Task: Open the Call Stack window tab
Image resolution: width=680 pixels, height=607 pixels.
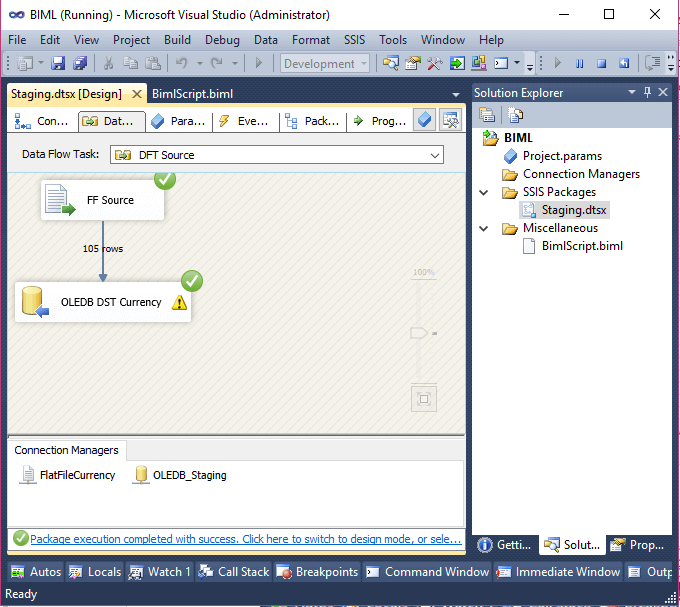Action: [233, 572]
